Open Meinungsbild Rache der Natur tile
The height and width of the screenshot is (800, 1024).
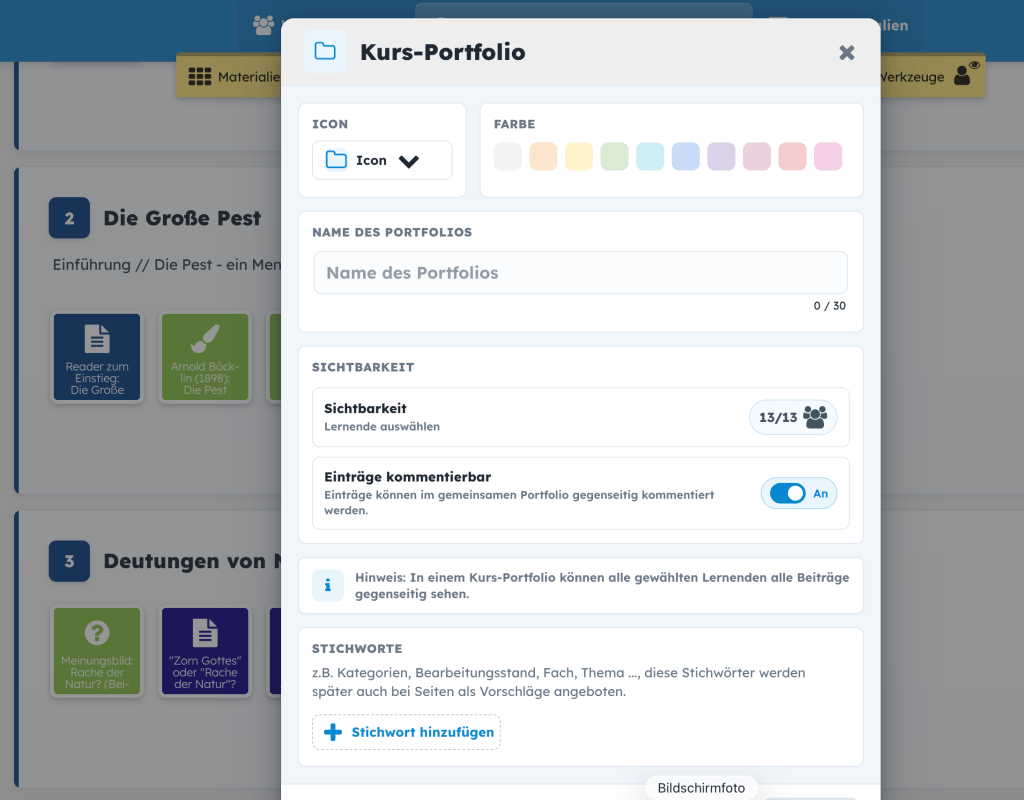click(x=97, y=651)
